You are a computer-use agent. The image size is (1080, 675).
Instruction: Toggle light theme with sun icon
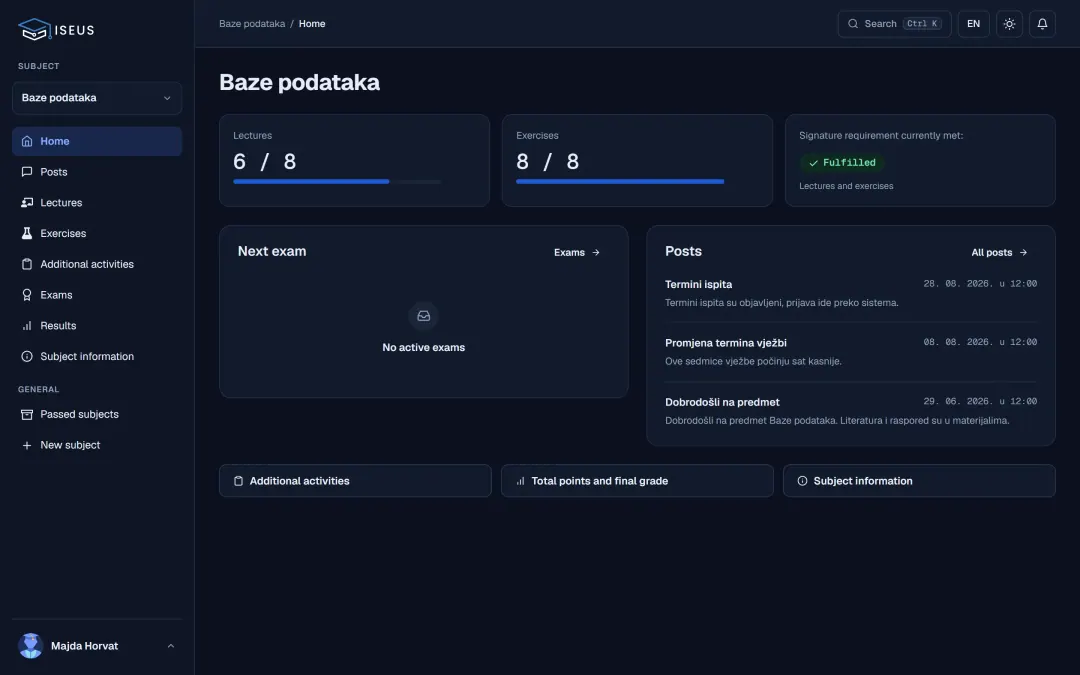pyautogui.click(x=1009, y=23)
